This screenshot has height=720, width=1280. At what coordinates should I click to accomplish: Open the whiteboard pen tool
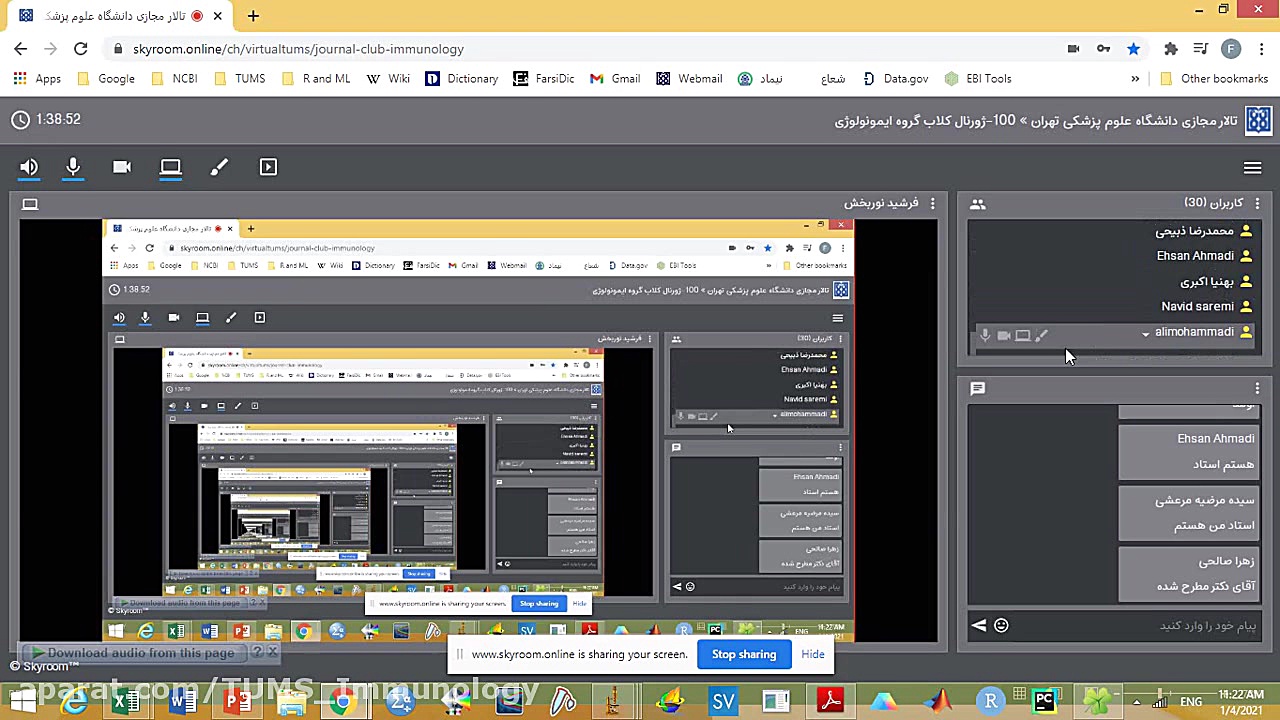click(x=219, y=167)
